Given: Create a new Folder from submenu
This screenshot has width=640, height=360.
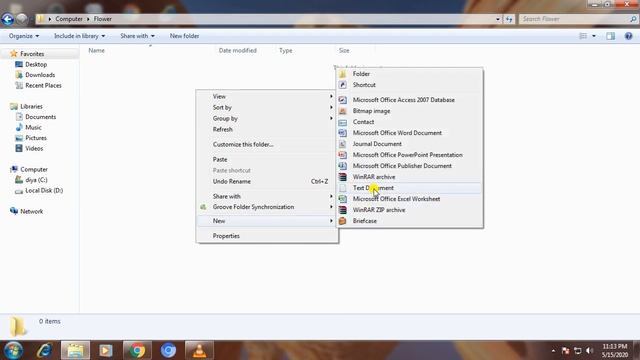Looking at the screenshot, I should pos(409,74).
